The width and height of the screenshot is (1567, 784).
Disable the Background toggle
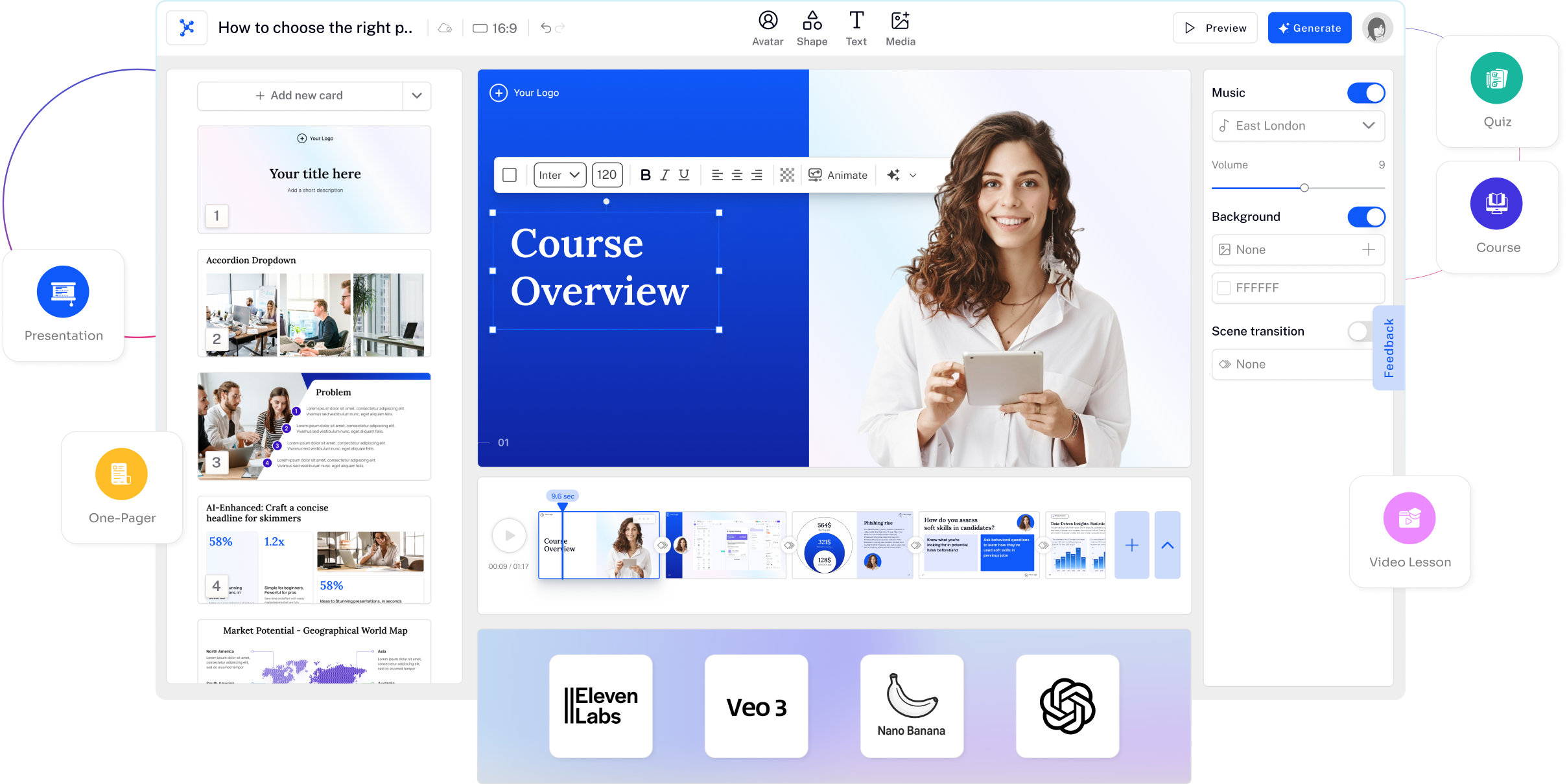point(1365,216)
